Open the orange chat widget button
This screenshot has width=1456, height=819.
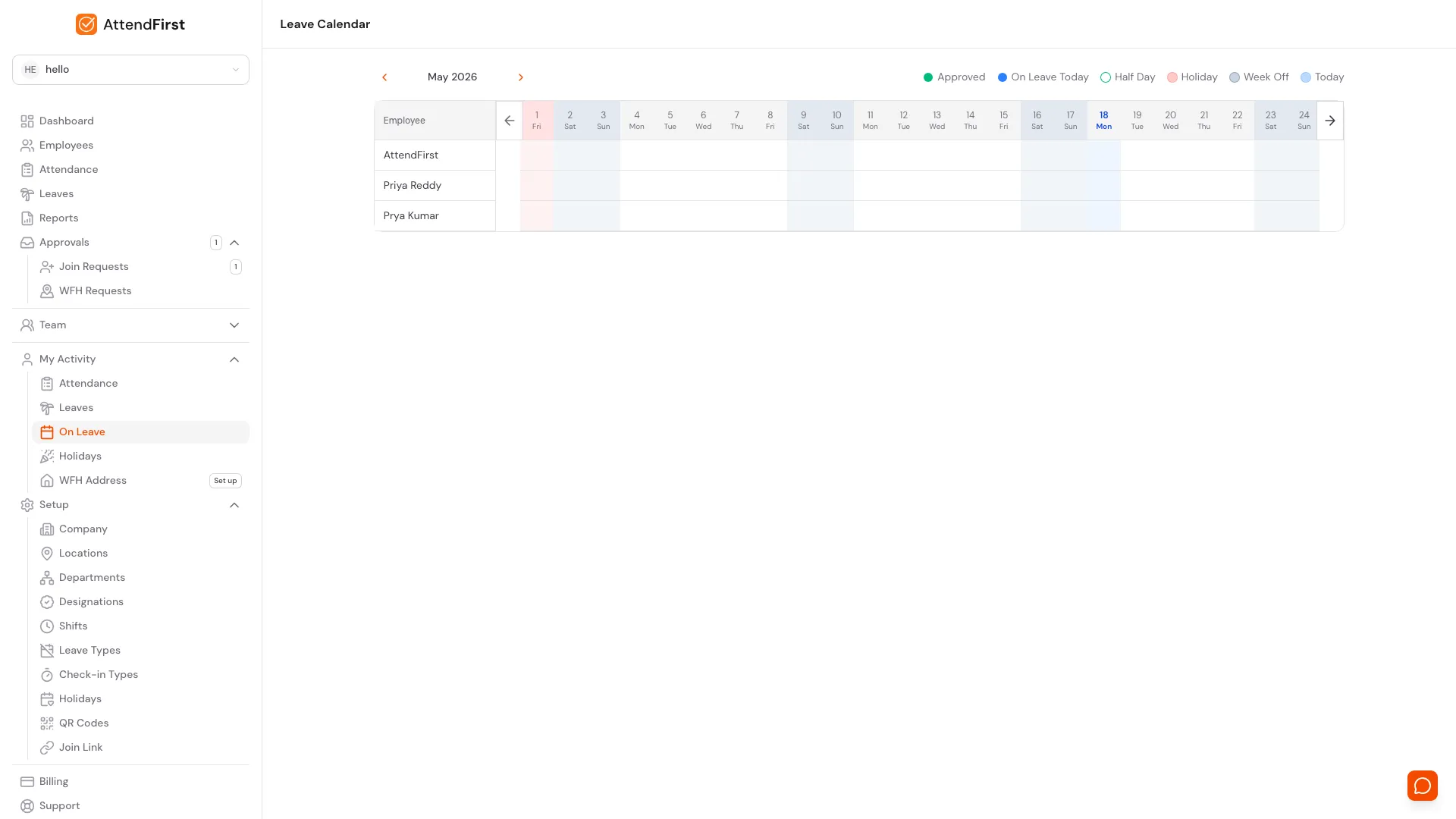[1423, 786]
